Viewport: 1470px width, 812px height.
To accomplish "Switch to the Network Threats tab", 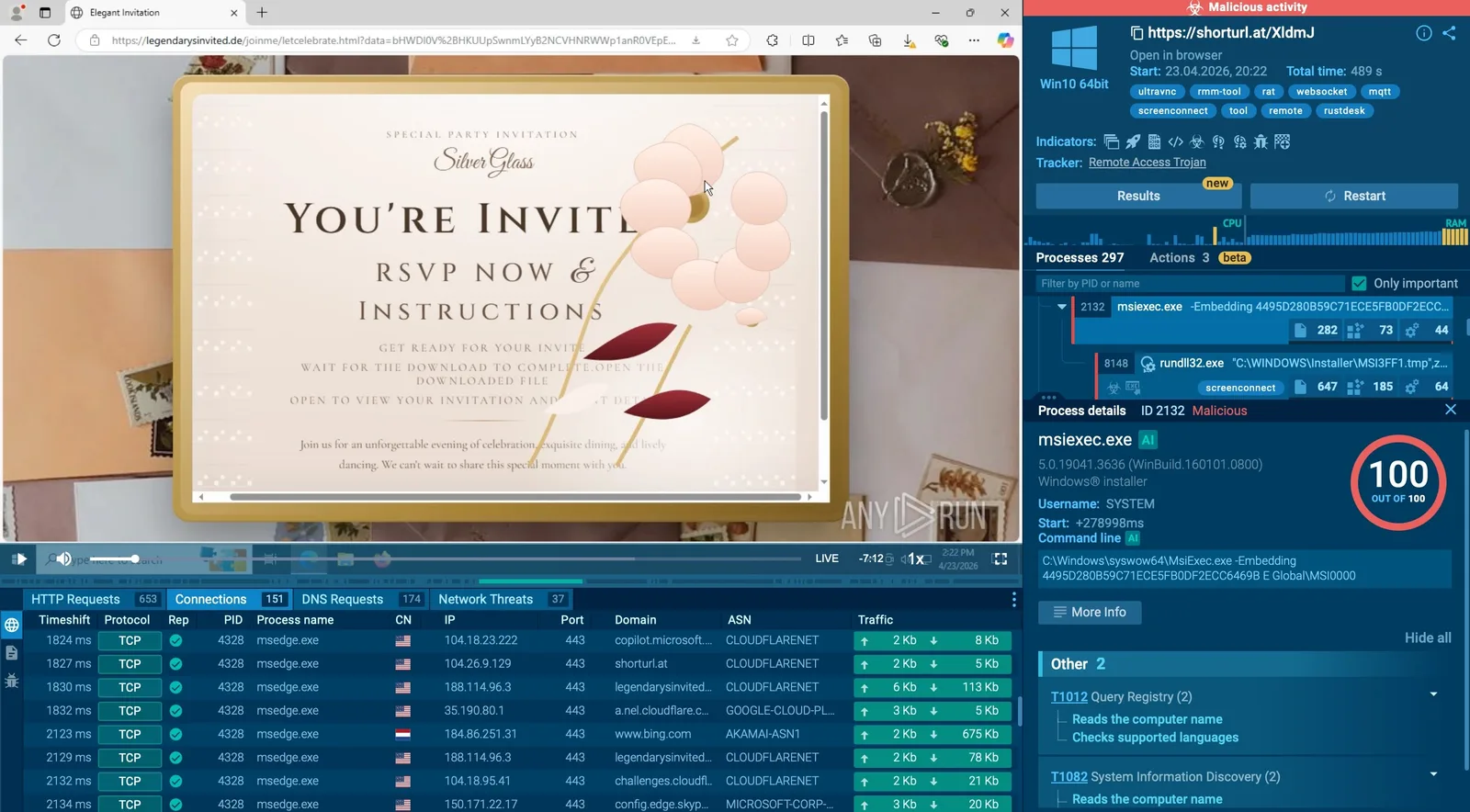I will (503, 599).
